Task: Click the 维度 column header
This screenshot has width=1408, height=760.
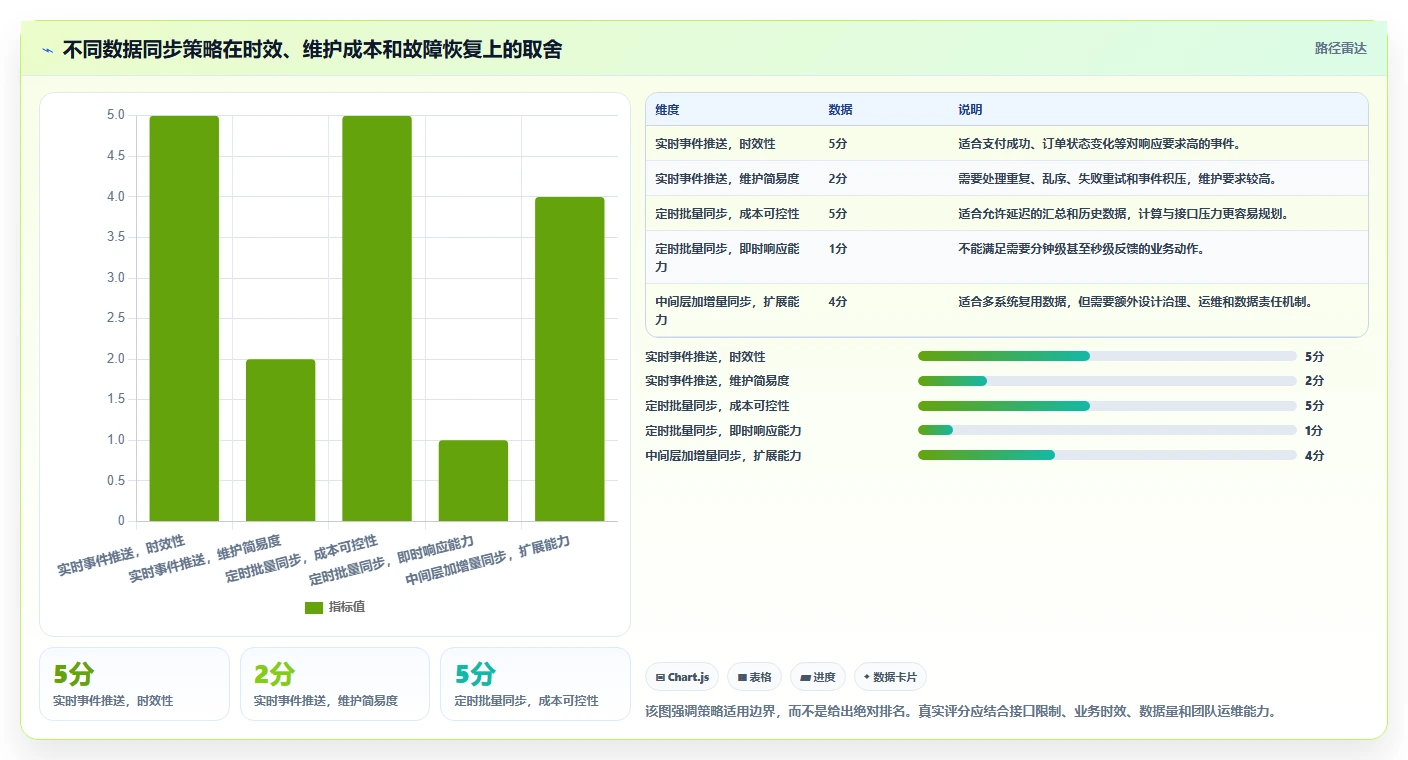Action: 667,110
